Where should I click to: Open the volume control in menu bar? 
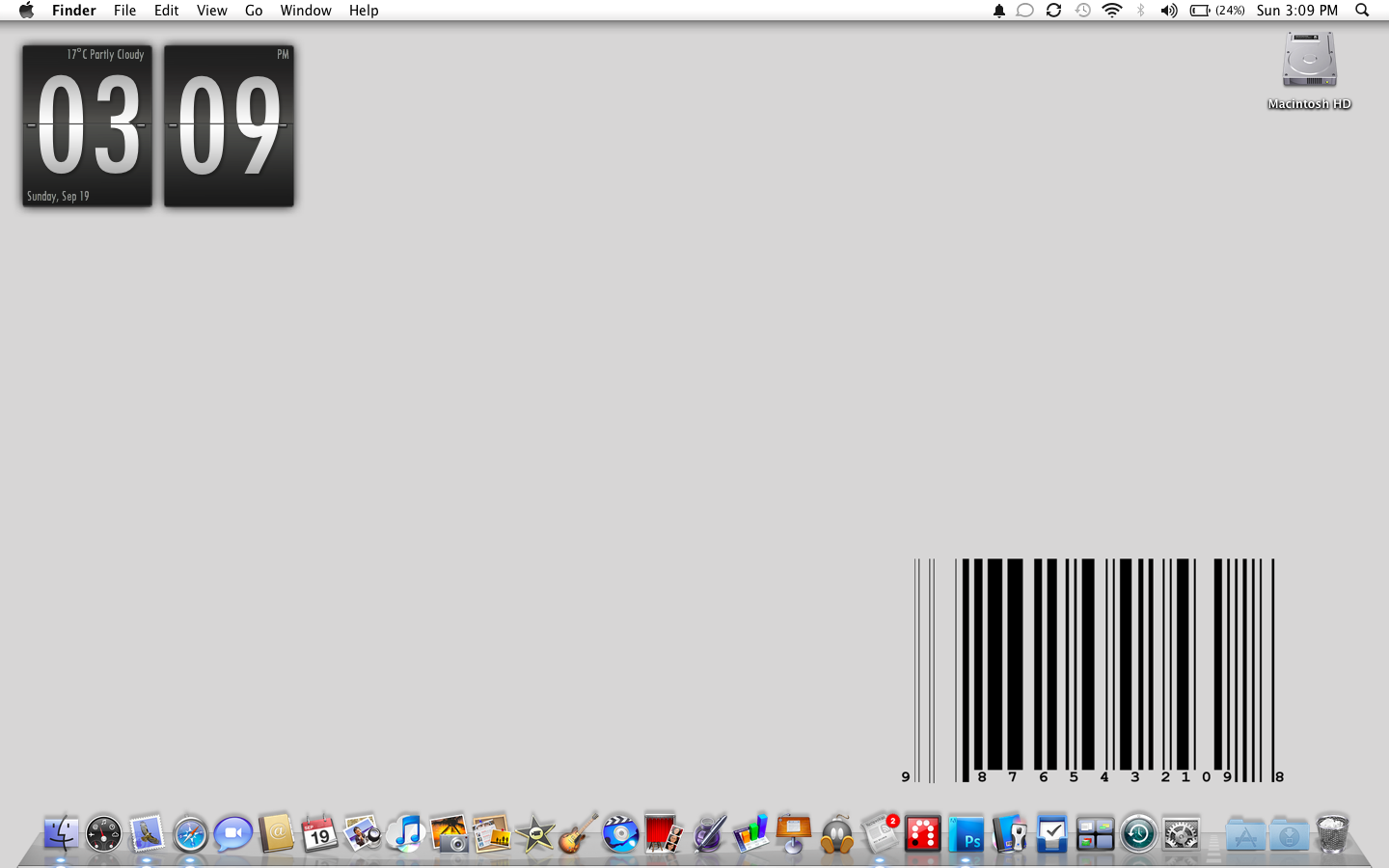coord(1169,11)
